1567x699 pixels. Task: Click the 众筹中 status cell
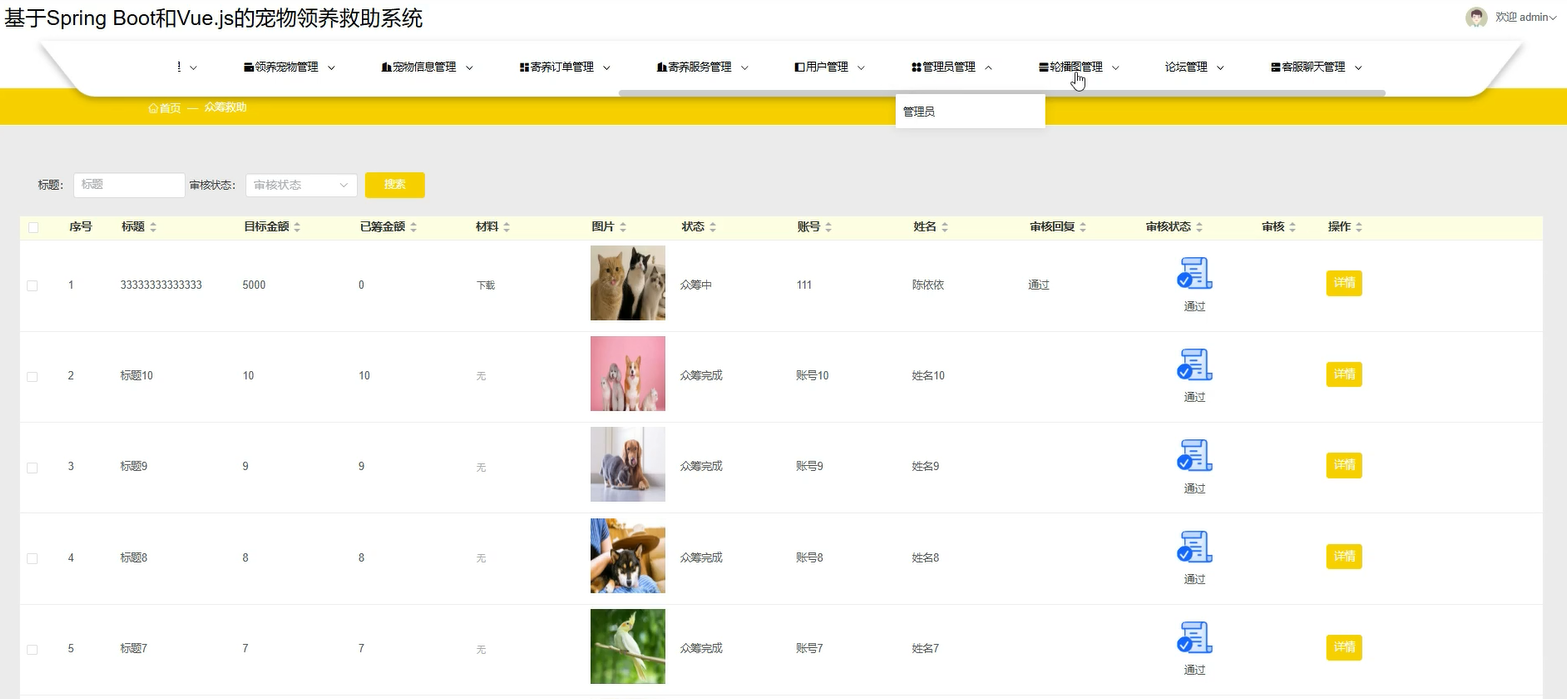pos(696,285)
